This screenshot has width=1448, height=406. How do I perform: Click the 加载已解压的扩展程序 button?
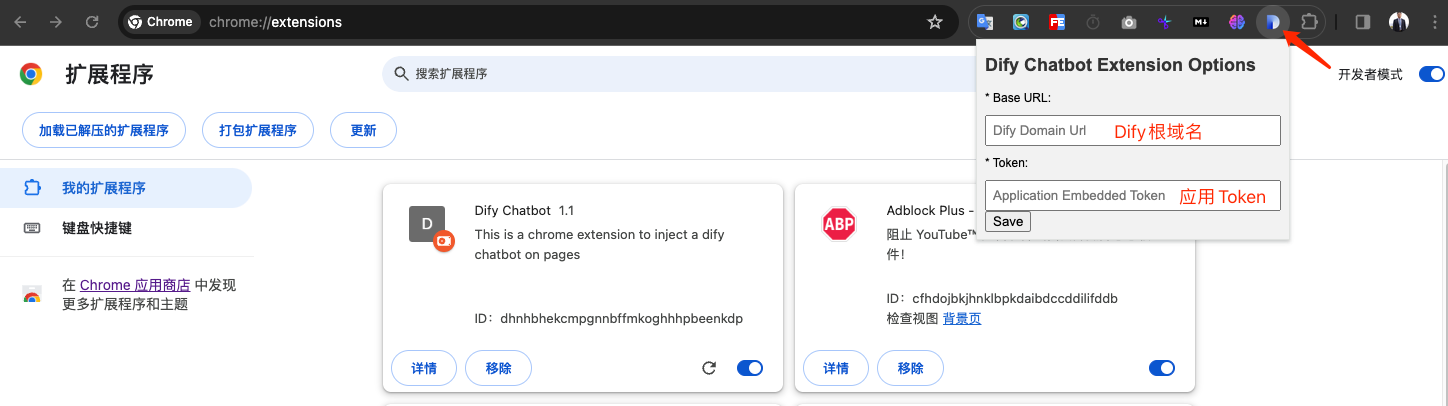(x=104, y=130)
